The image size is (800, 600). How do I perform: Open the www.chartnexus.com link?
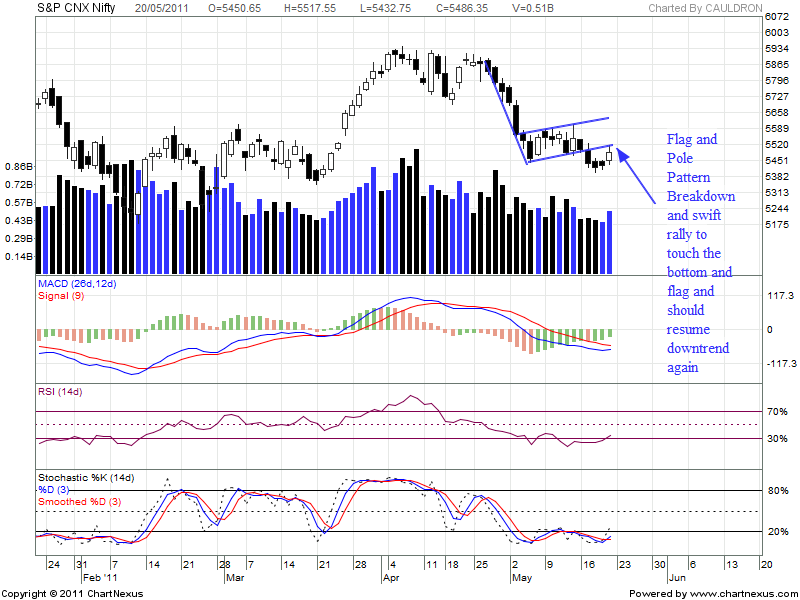pos(736,593)
